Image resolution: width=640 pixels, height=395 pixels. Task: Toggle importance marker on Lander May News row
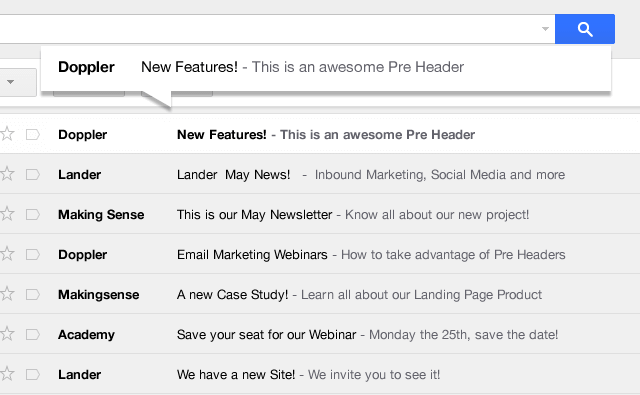33,175
